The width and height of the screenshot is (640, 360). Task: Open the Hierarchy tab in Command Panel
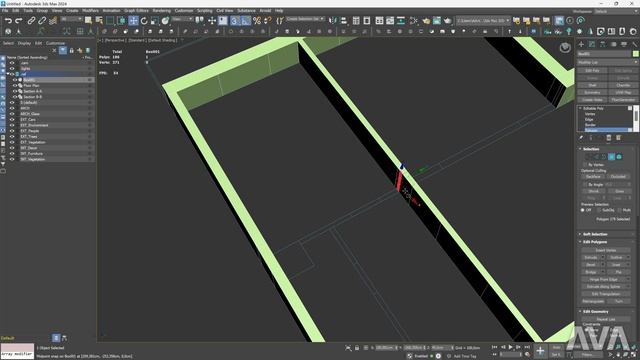click(x=602, y=44)
